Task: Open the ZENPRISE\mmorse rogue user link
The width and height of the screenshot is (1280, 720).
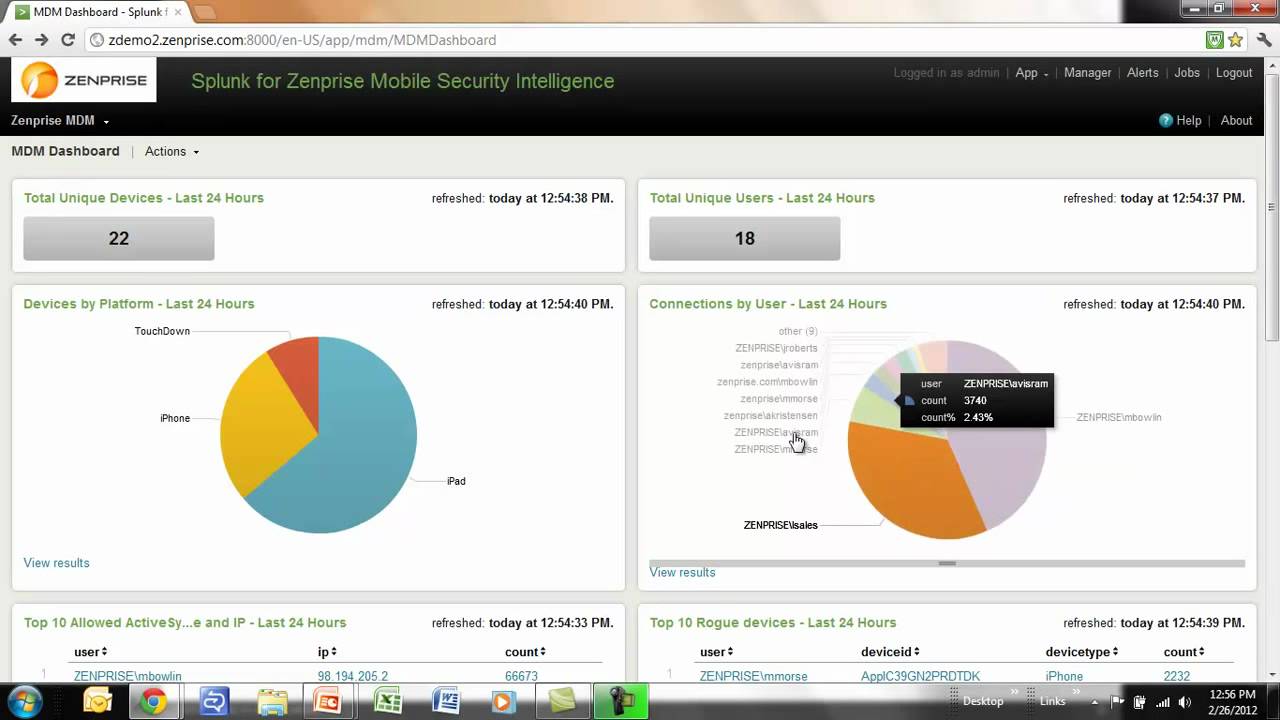Action: point(754,677)
